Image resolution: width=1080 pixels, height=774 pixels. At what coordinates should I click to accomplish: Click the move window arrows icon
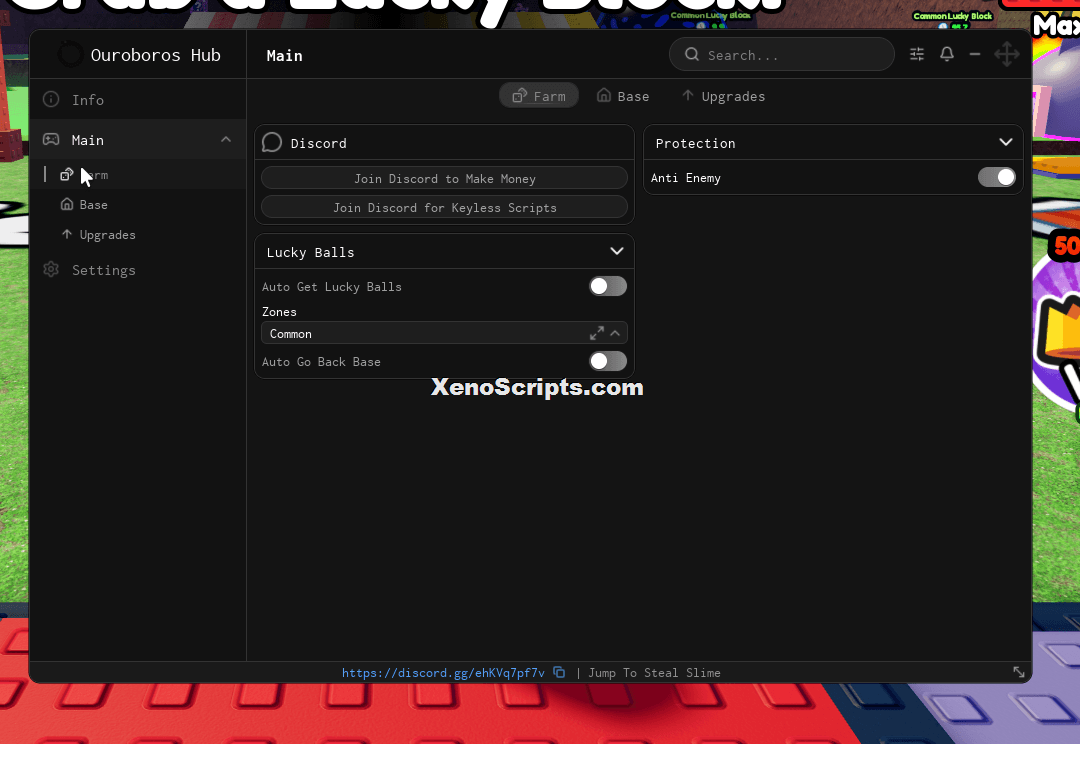[1006, 54]
